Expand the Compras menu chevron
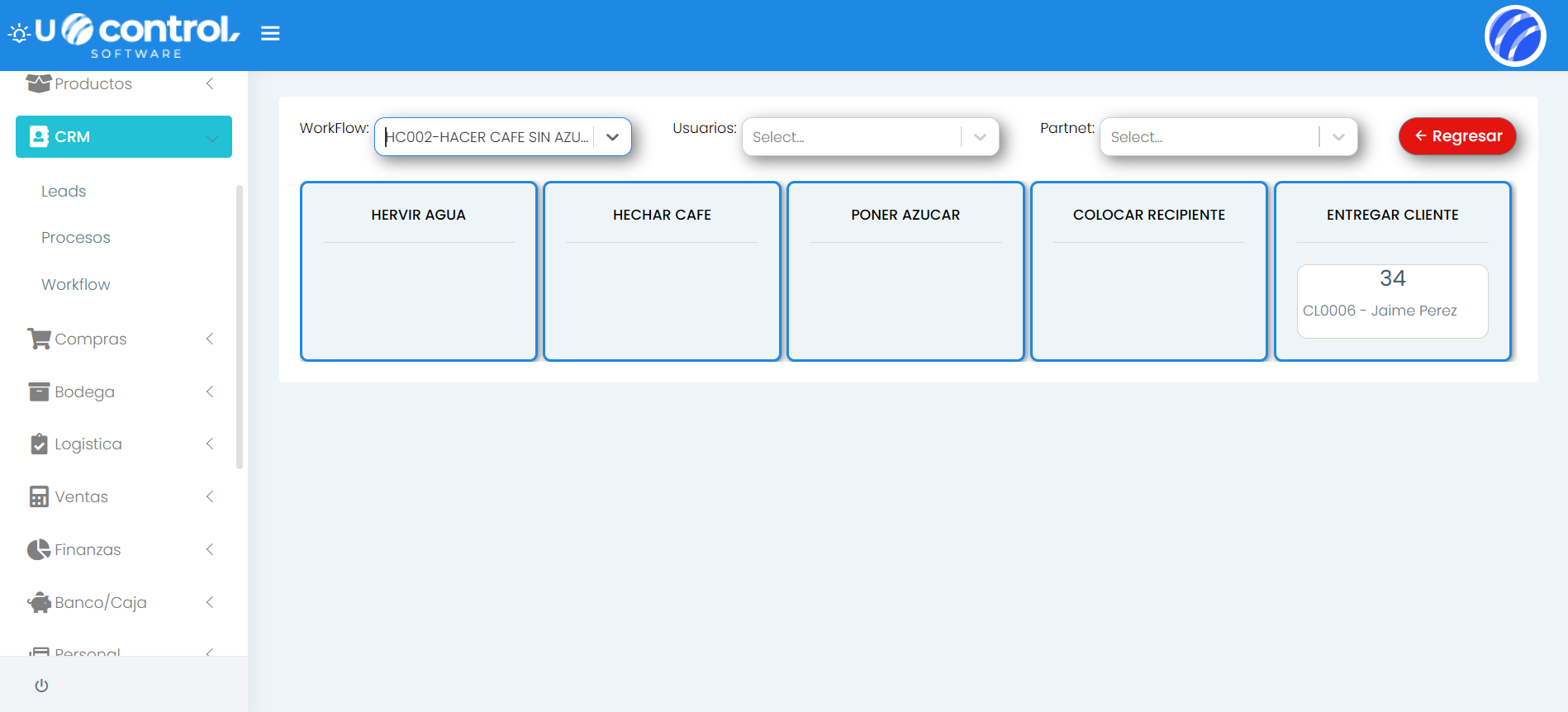Viewport: 1568px width, 712px height. point(210,339)
